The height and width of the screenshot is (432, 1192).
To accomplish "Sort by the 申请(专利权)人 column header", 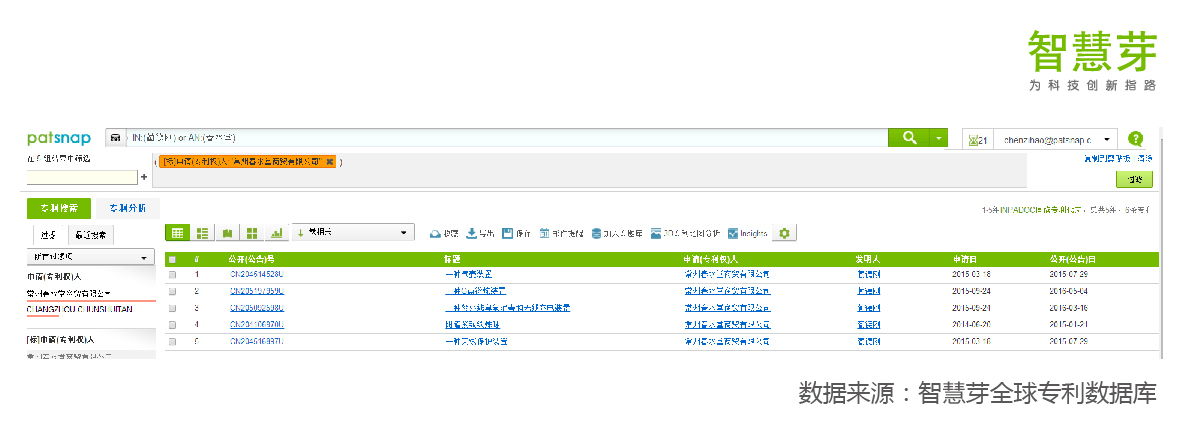I will [711, 259].
